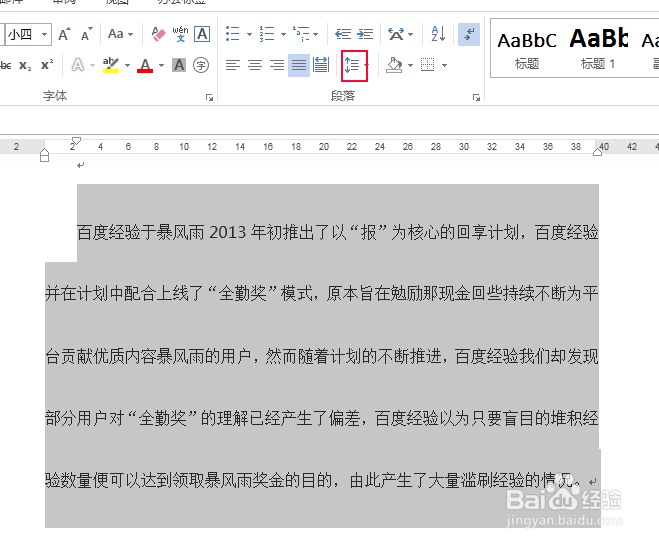
Task: Toggle show paragraph marks button
Action: pos(469,34)
